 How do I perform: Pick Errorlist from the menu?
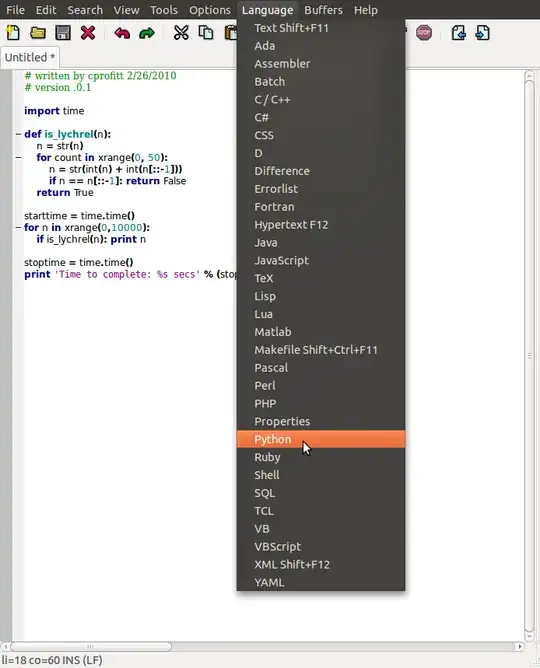click(x=321, y=189)
